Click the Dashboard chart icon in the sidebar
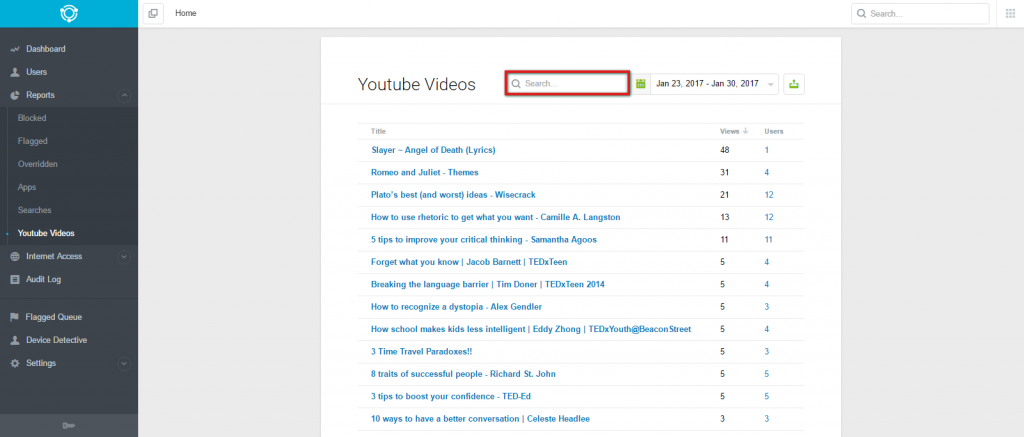1024x437 pixels. tap(14, 49)
